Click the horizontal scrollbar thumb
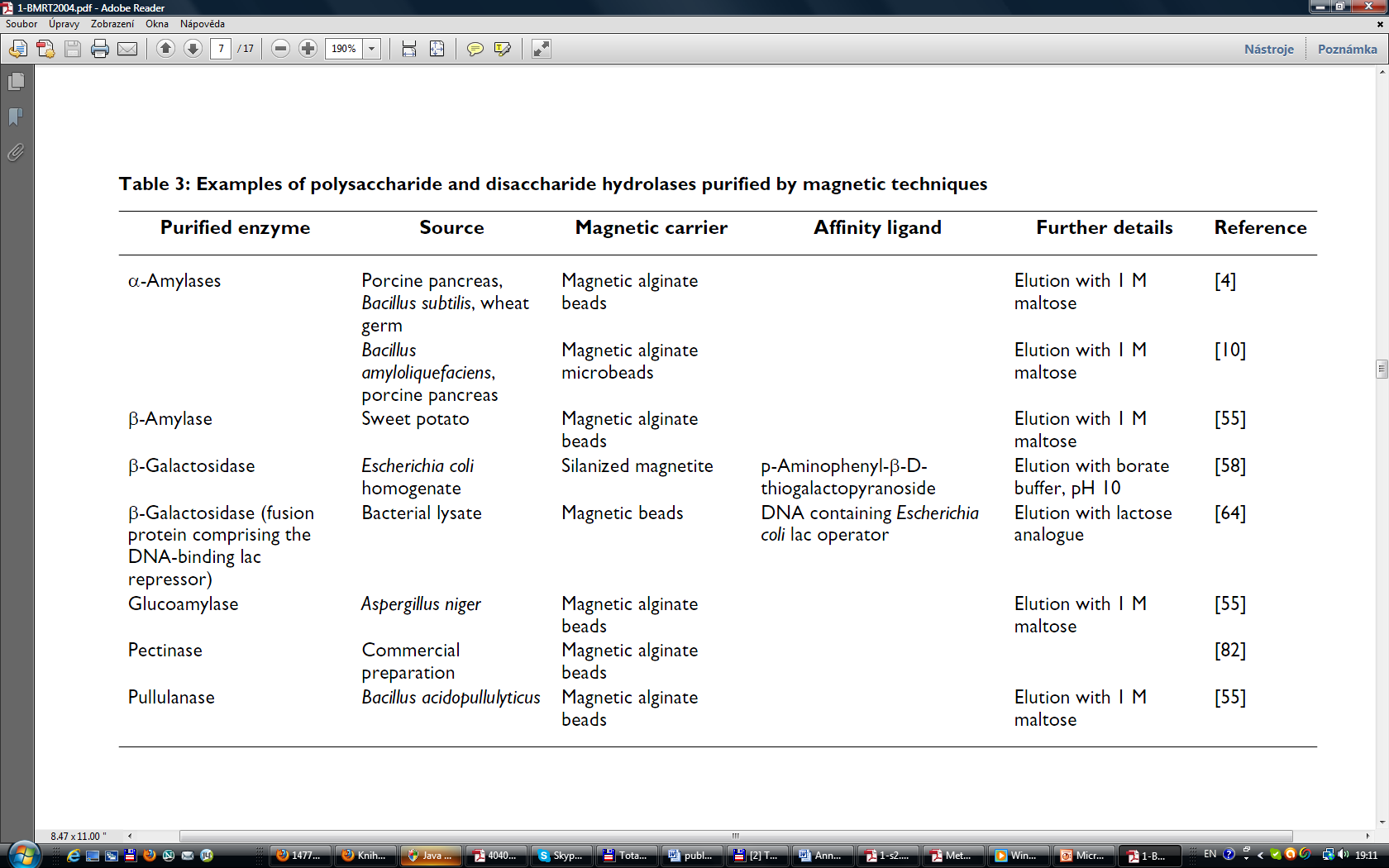Image resolution: width=1389 pixels, height=868 pixels. tap(736, 836)
